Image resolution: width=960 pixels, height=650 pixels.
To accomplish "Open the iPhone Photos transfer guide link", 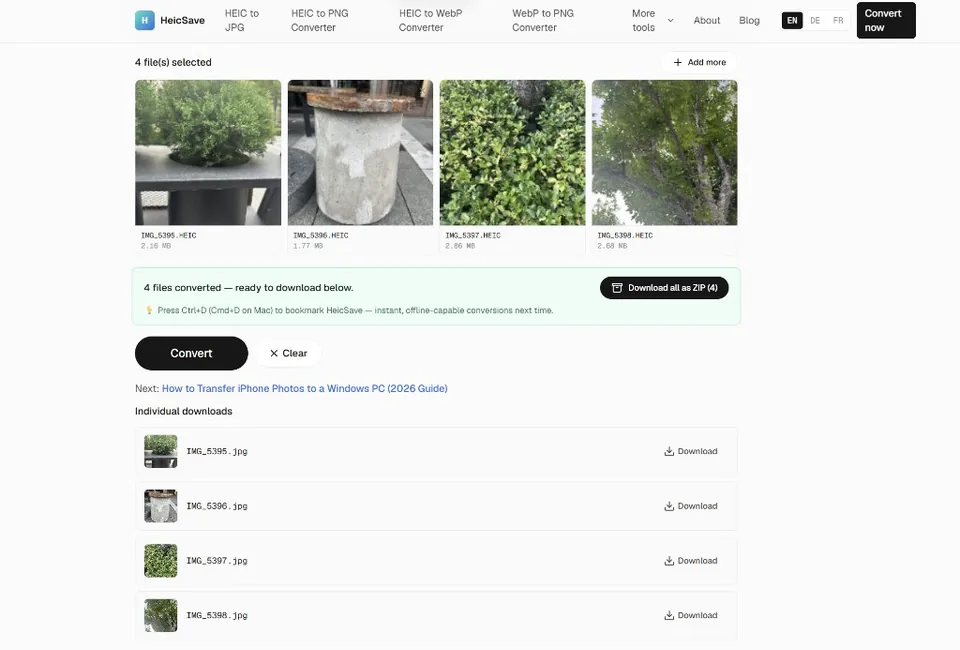I will point(304,389).
